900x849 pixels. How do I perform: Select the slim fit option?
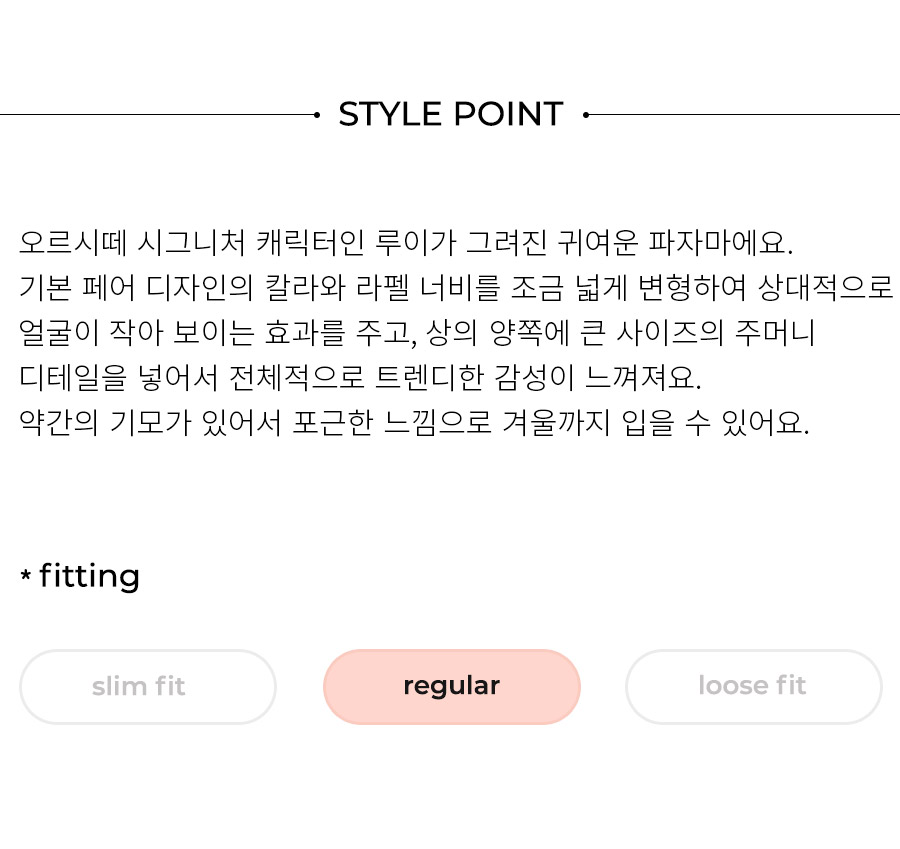point(148,687)
